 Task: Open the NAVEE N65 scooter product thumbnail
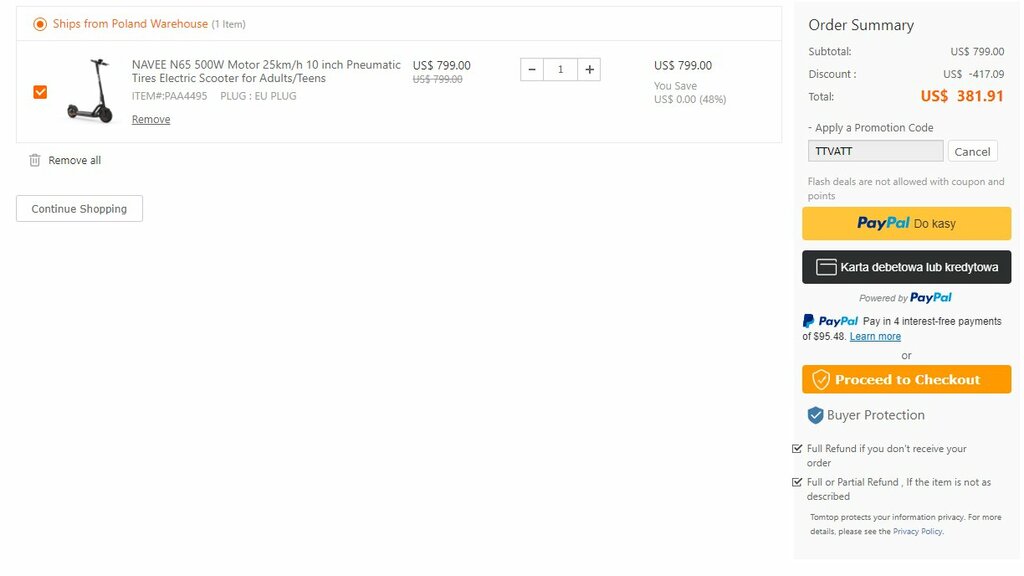tap(91, 91)
